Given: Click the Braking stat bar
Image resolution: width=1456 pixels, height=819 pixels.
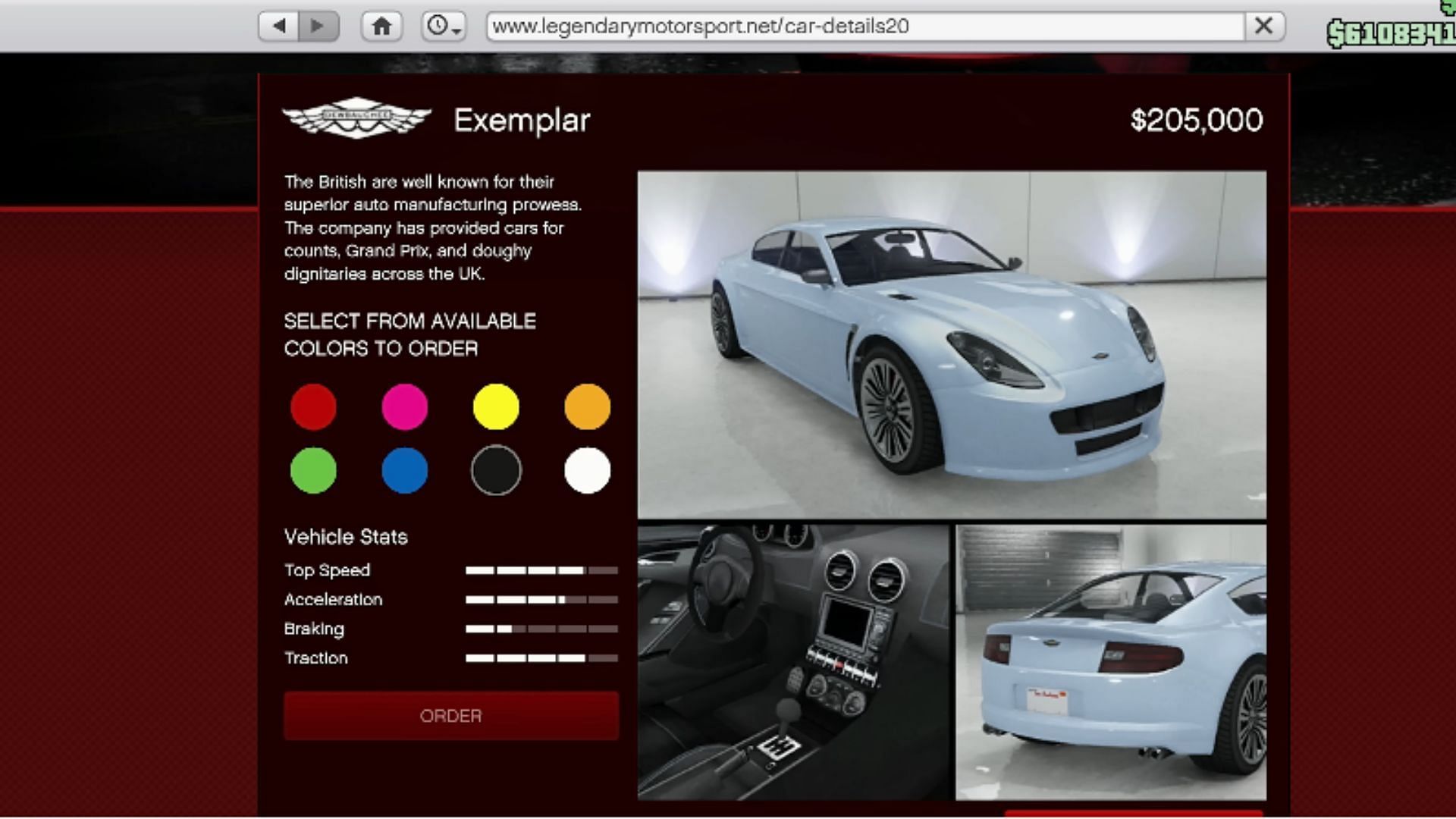Looking at the screenshot, I should pyautogui.click(x=541, y=629).
